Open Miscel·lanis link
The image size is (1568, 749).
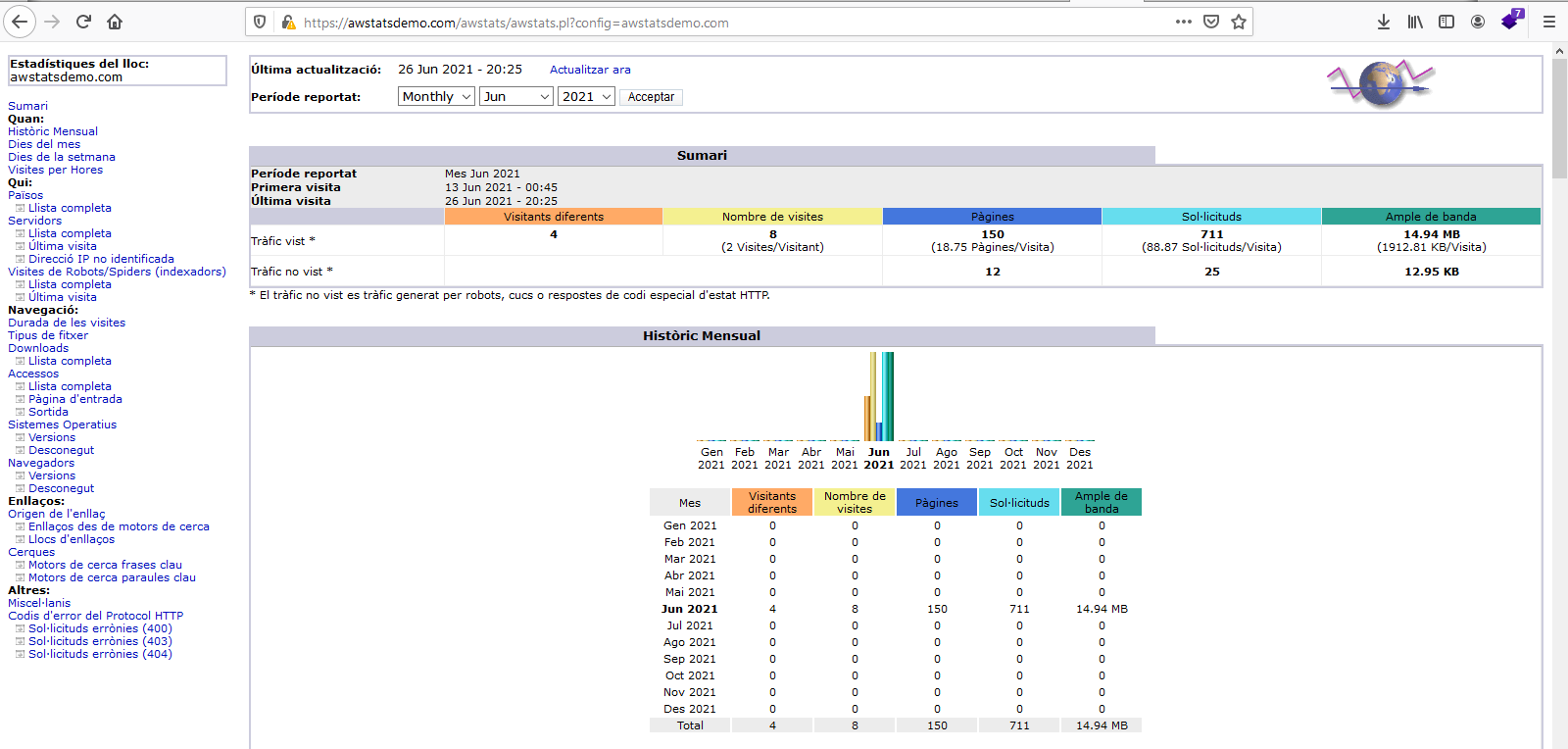(39, 603)
